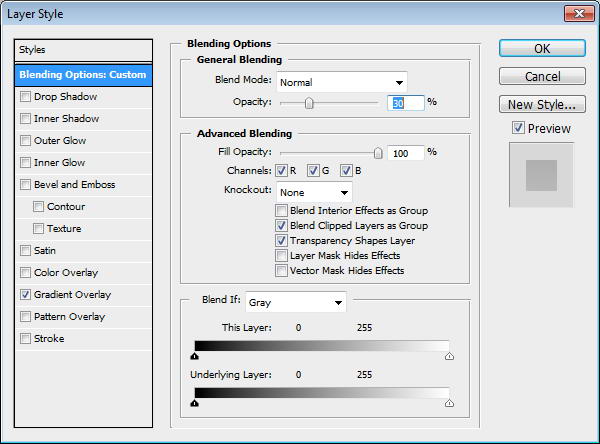
Task: Click the Fill Opacity value field
Action: click(406, 153)
